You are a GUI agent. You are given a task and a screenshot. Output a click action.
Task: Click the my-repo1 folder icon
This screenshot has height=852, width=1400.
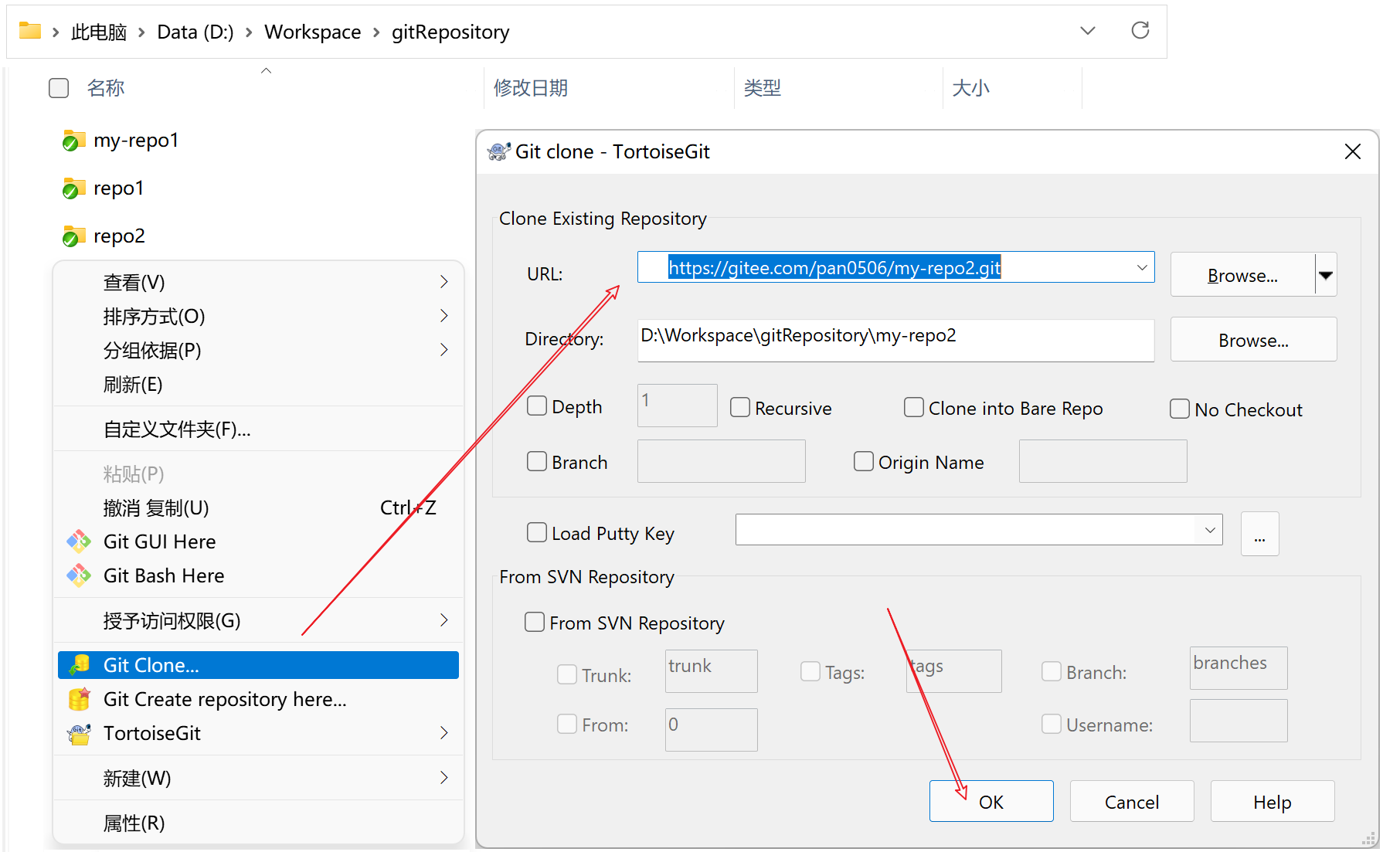[x=73, y=141]
